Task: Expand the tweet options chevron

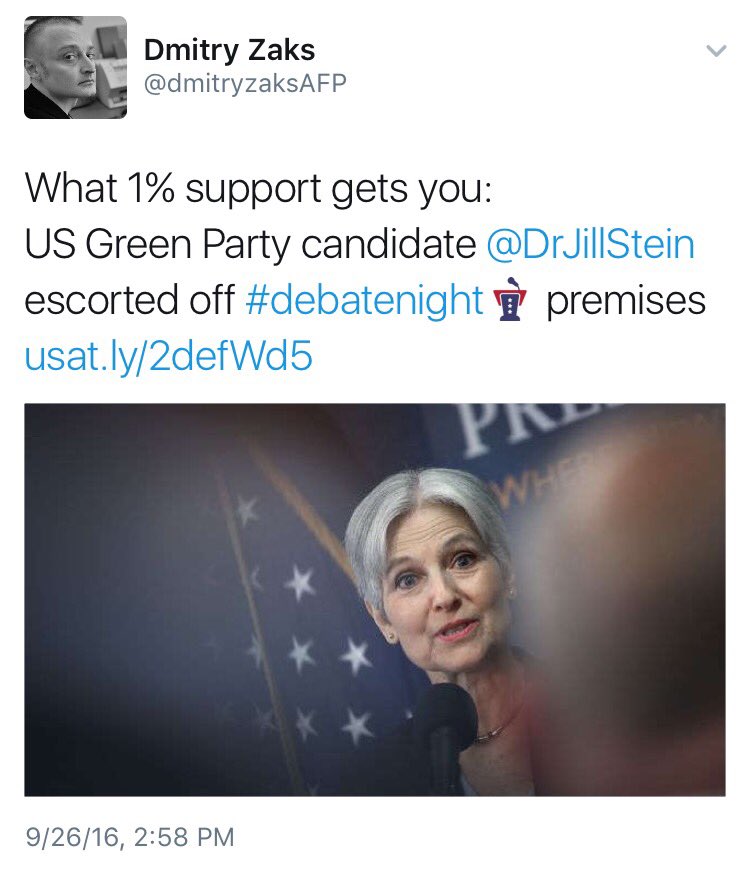Action: coord(716,51)
